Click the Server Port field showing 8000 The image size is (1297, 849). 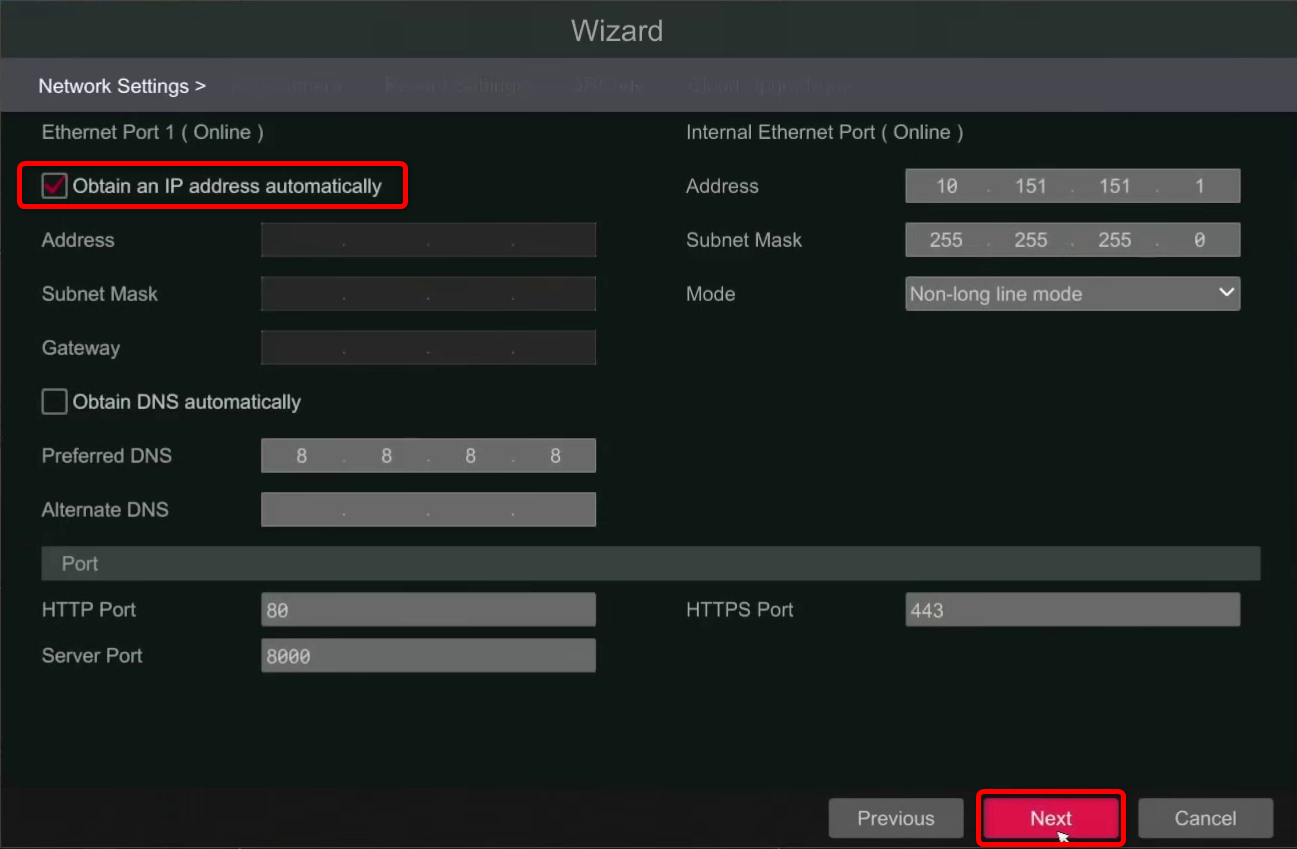click(428, 656)
